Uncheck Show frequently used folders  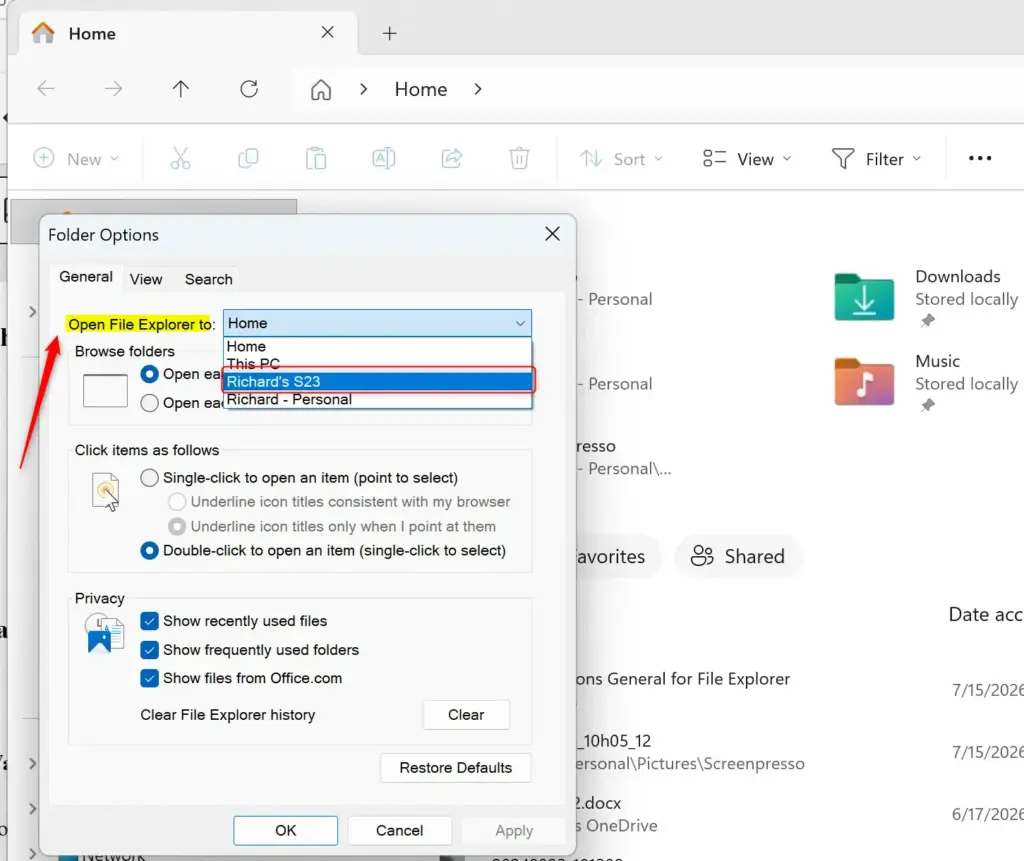(150, 650)
